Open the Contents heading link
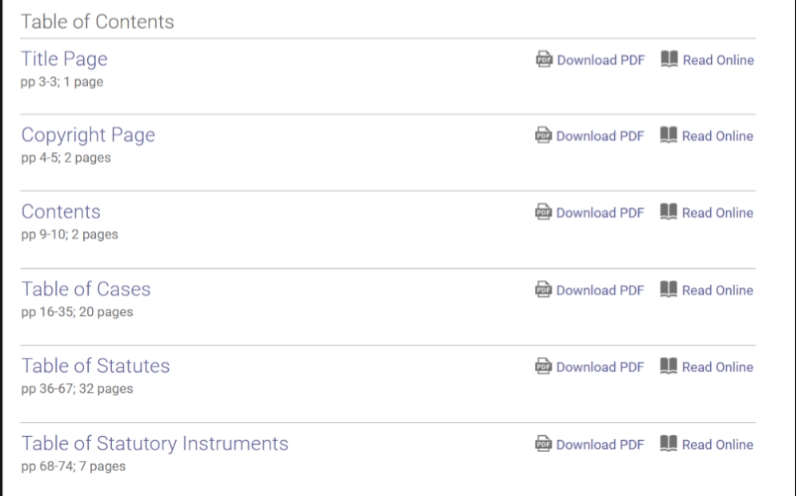This screenshot has height=496, width=796. [61, 212]
